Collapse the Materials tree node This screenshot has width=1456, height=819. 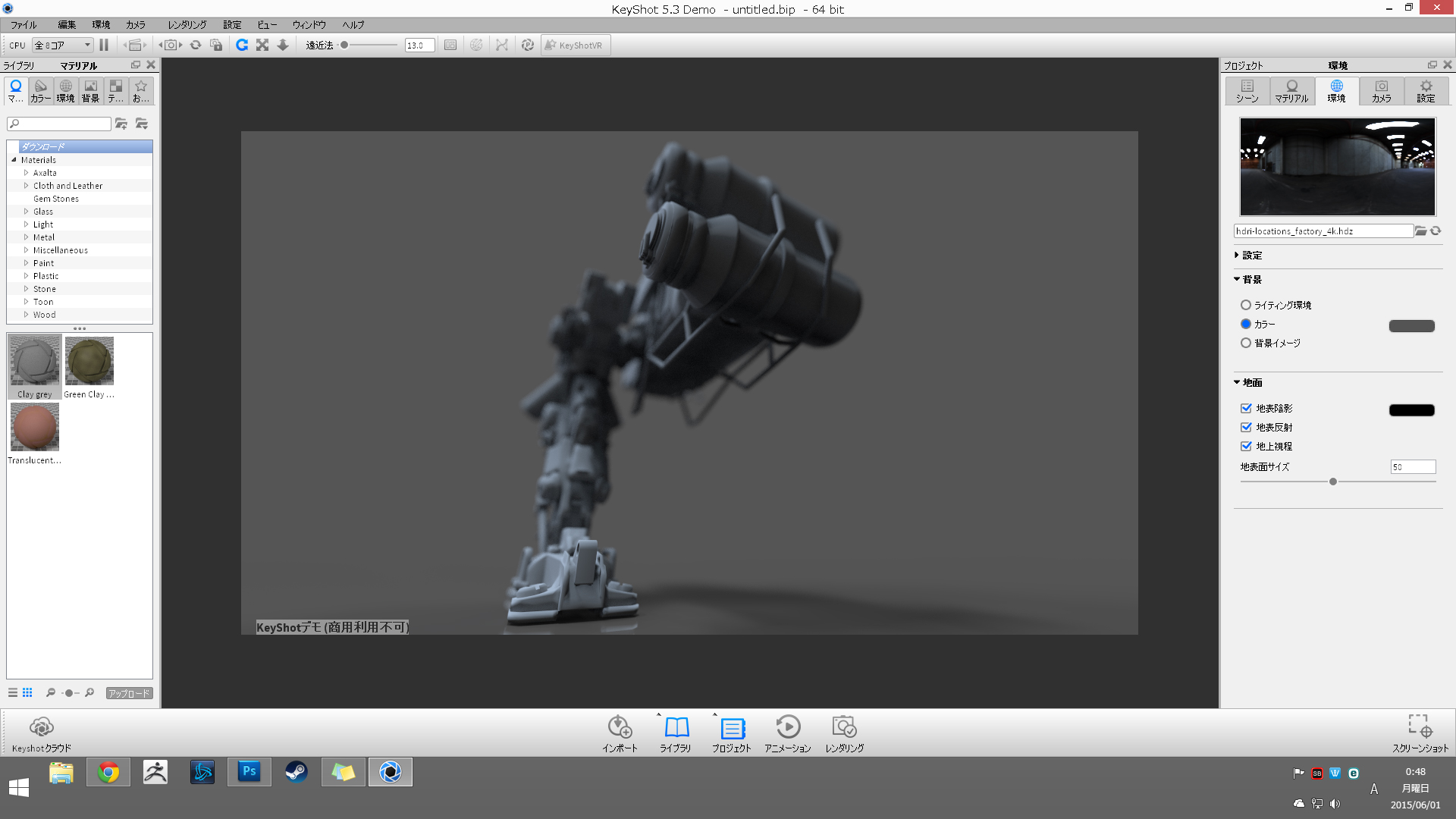(x=14, y=160)
